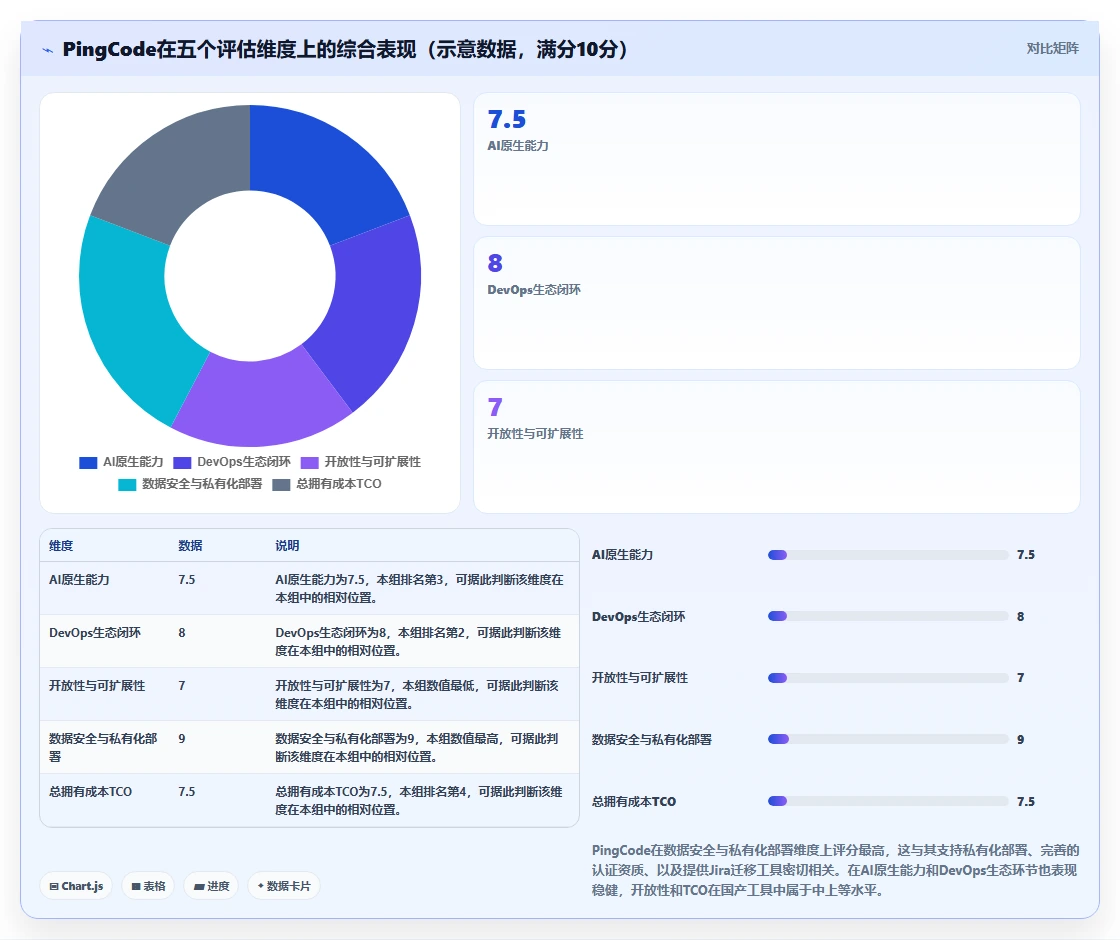Viewport: 1120px width, 940px height.
Task: Select the AI原生能力 table row name
Action: [x=79, y=579]
